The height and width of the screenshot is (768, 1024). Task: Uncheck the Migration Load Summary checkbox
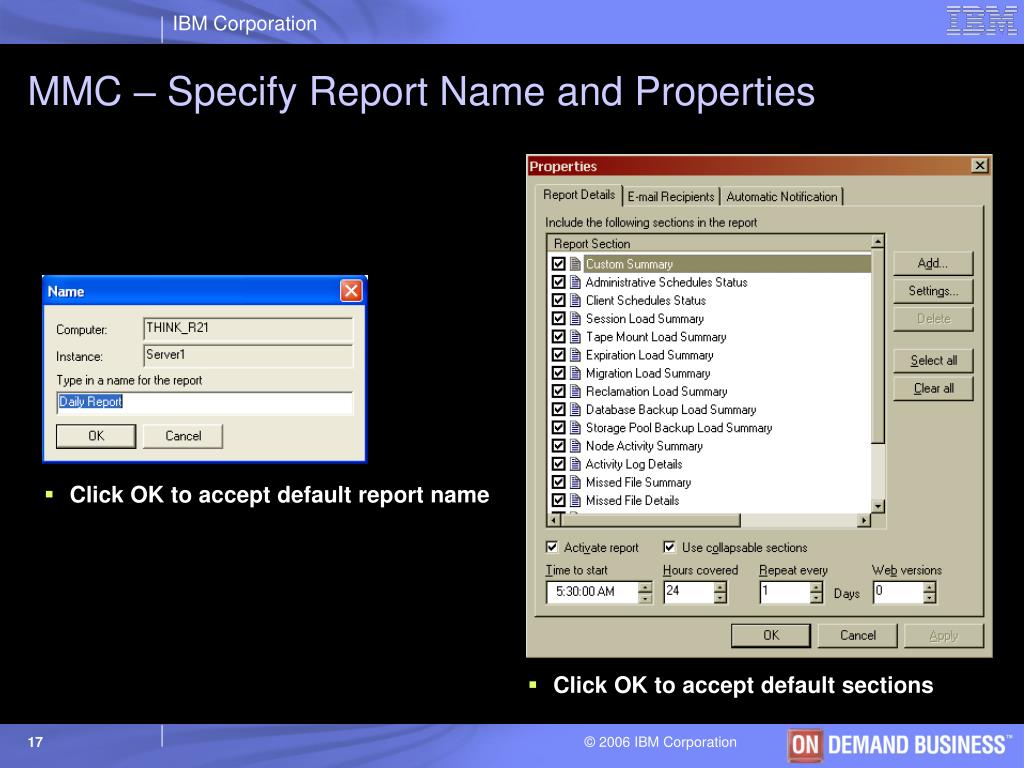(558, 374)
